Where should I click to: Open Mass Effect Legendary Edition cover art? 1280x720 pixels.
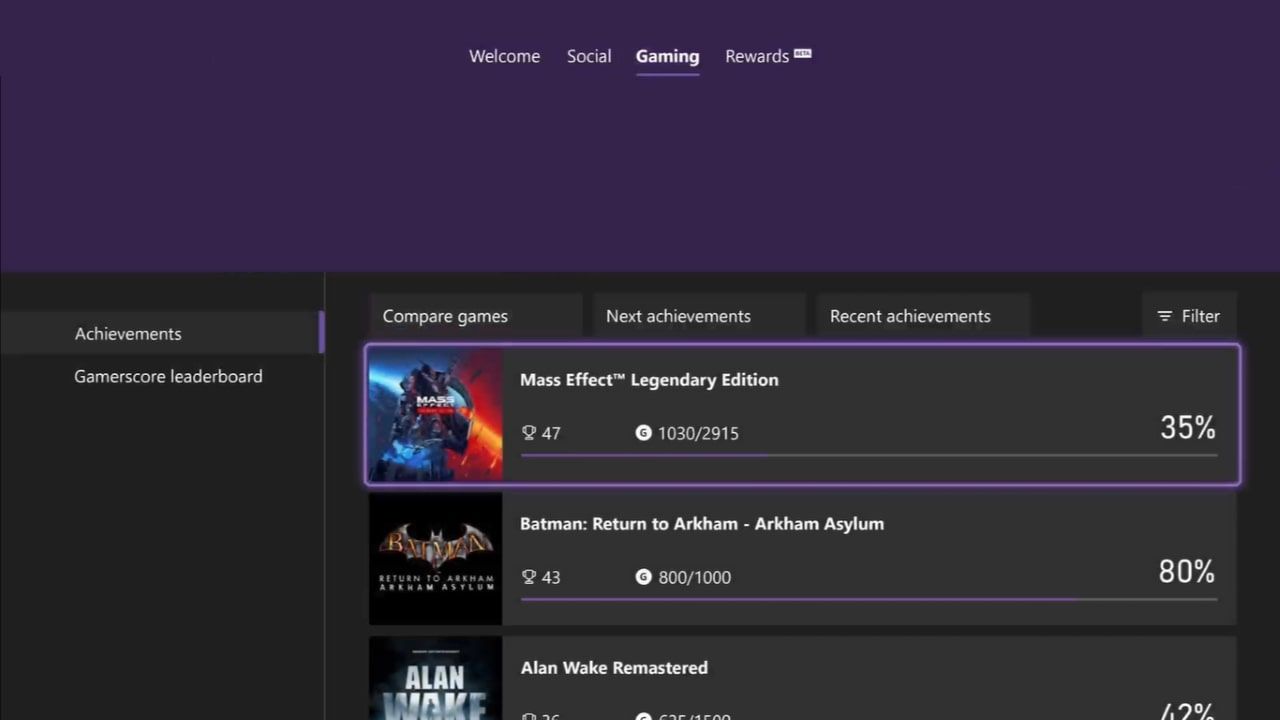coord(436,415)
